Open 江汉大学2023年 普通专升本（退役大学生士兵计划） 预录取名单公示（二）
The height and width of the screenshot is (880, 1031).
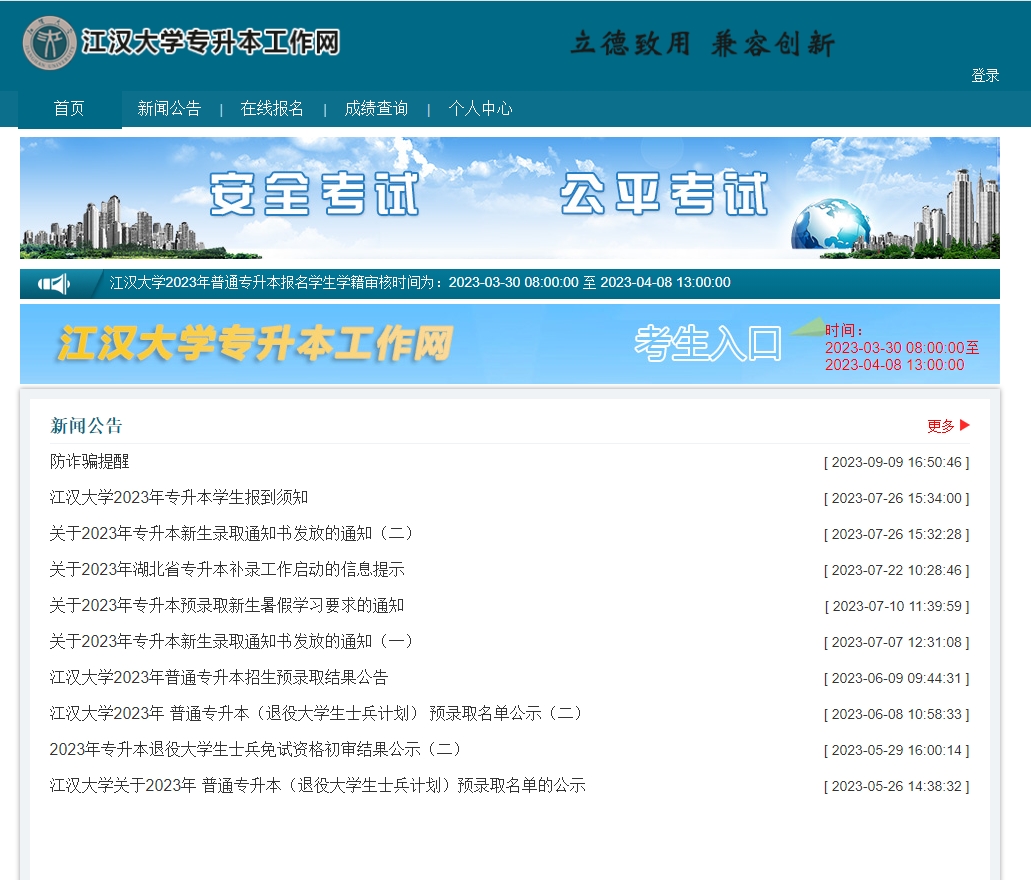(316, 714)
